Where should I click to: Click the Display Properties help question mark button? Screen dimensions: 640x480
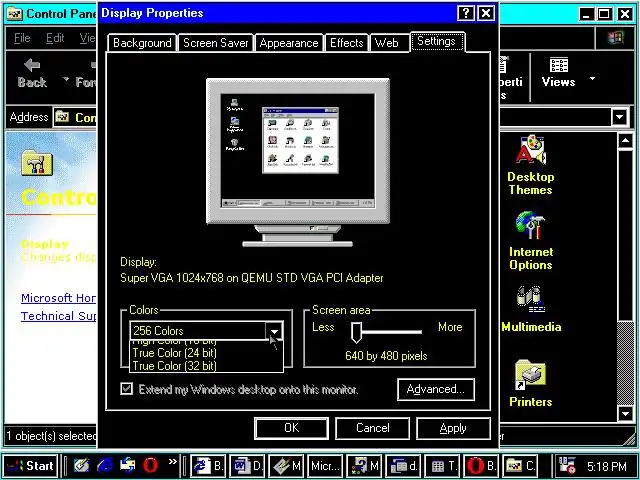[466, 13]
